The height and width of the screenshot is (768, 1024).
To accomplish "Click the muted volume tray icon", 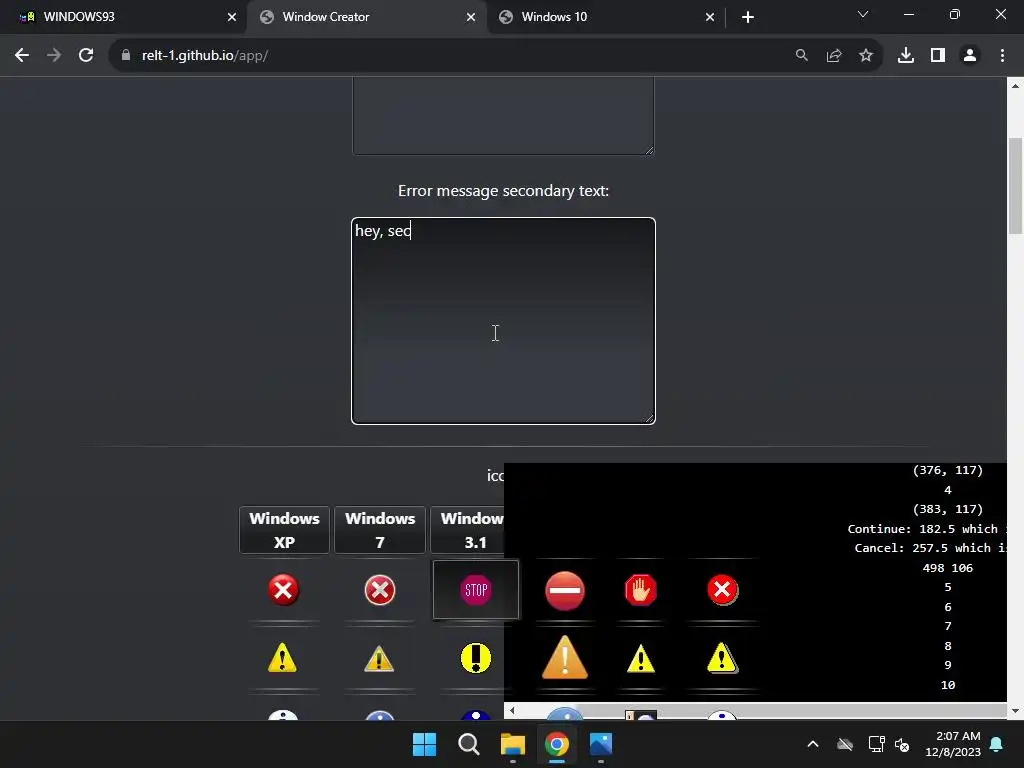I will tap(903, 744).
